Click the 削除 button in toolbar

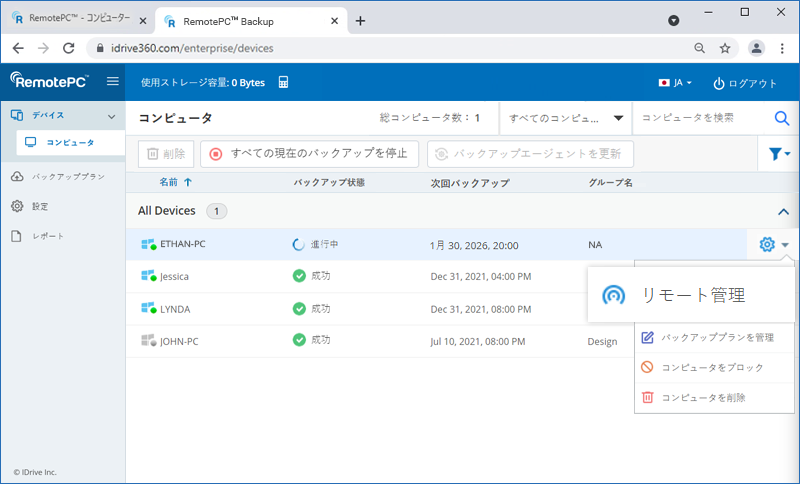click(x=166, y=154)
